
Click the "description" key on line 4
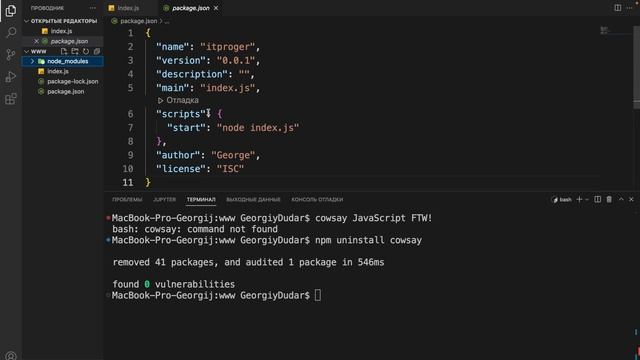pyautogui.click(x=192, y=74)
